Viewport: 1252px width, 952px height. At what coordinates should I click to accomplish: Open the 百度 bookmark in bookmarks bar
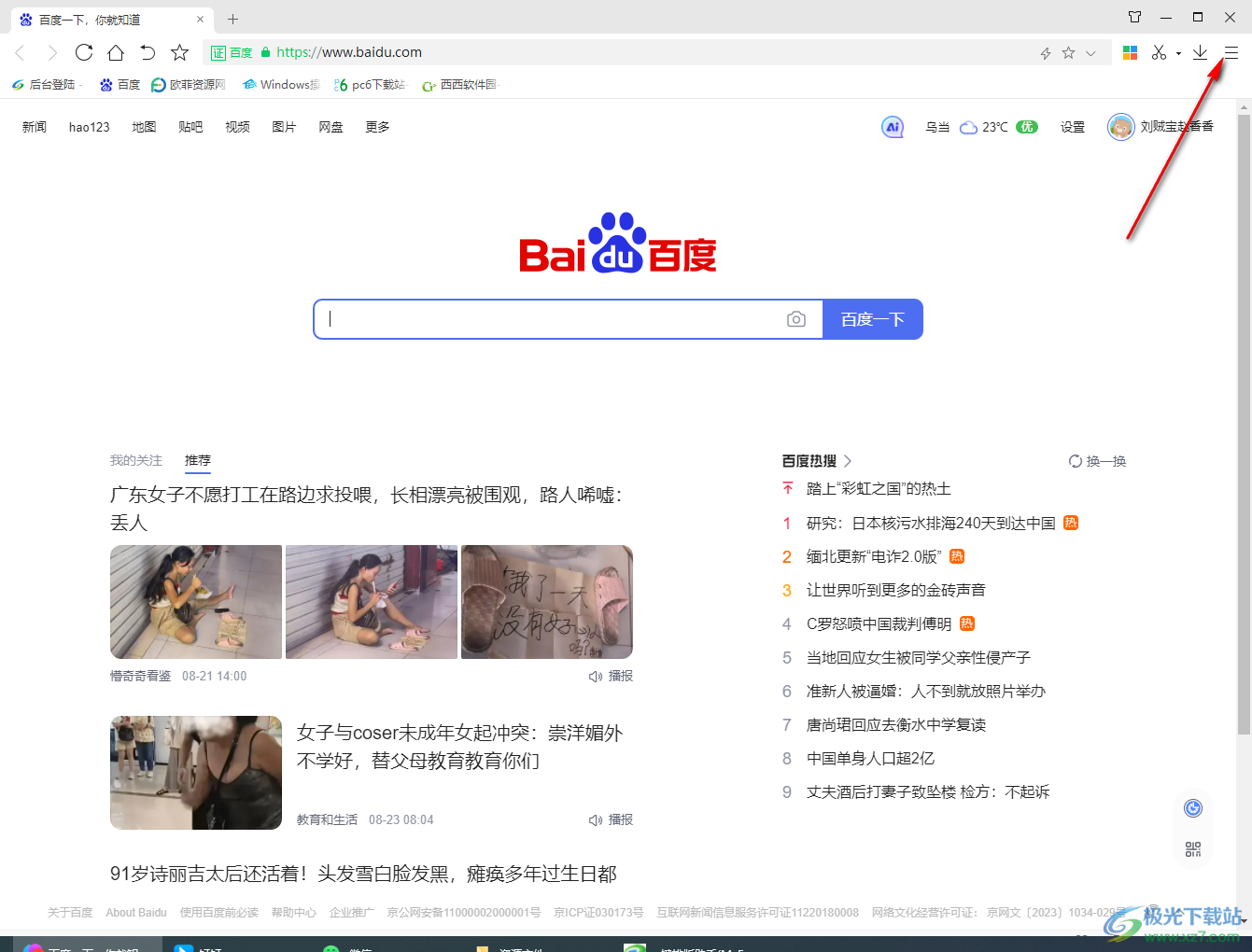click(x=120, y=85)
